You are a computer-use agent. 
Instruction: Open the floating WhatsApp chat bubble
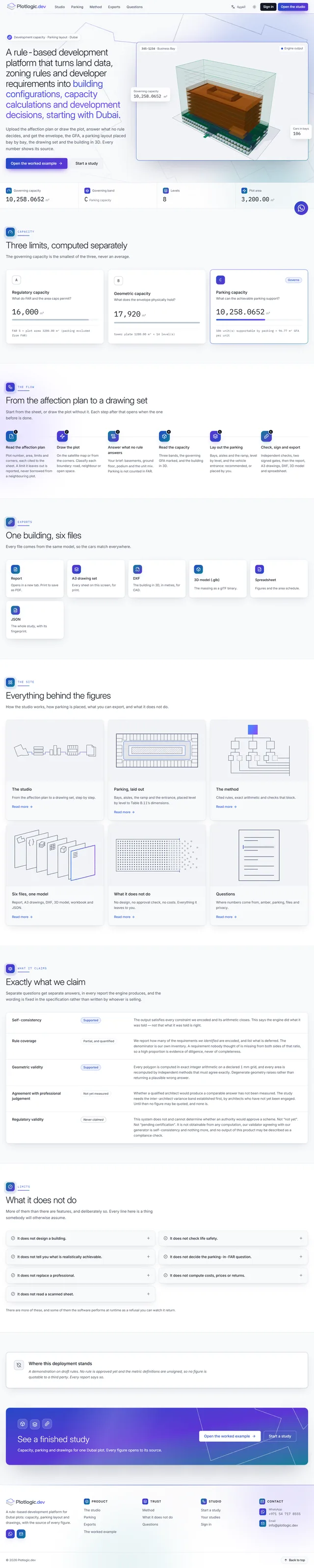coord(301,208)
